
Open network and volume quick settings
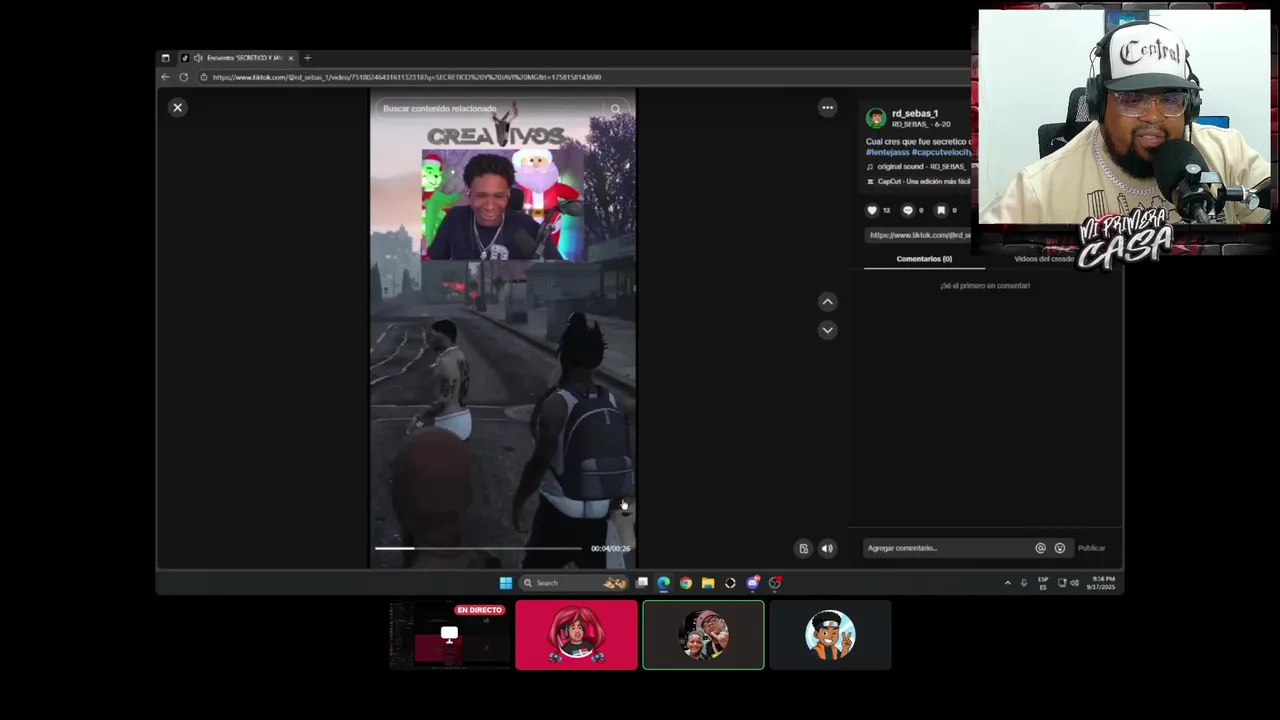pyautogui.click(x=1068, y=583)
